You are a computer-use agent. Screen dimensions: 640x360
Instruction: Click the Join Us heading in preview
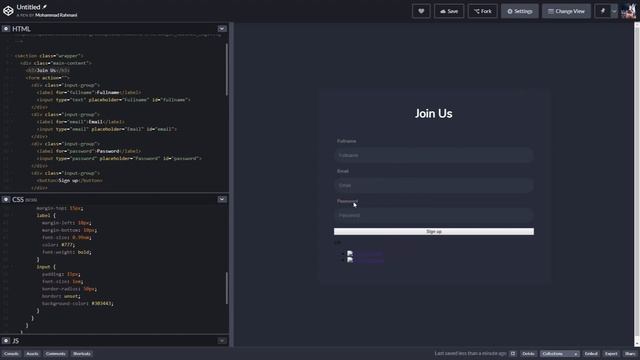pos(433,113)
